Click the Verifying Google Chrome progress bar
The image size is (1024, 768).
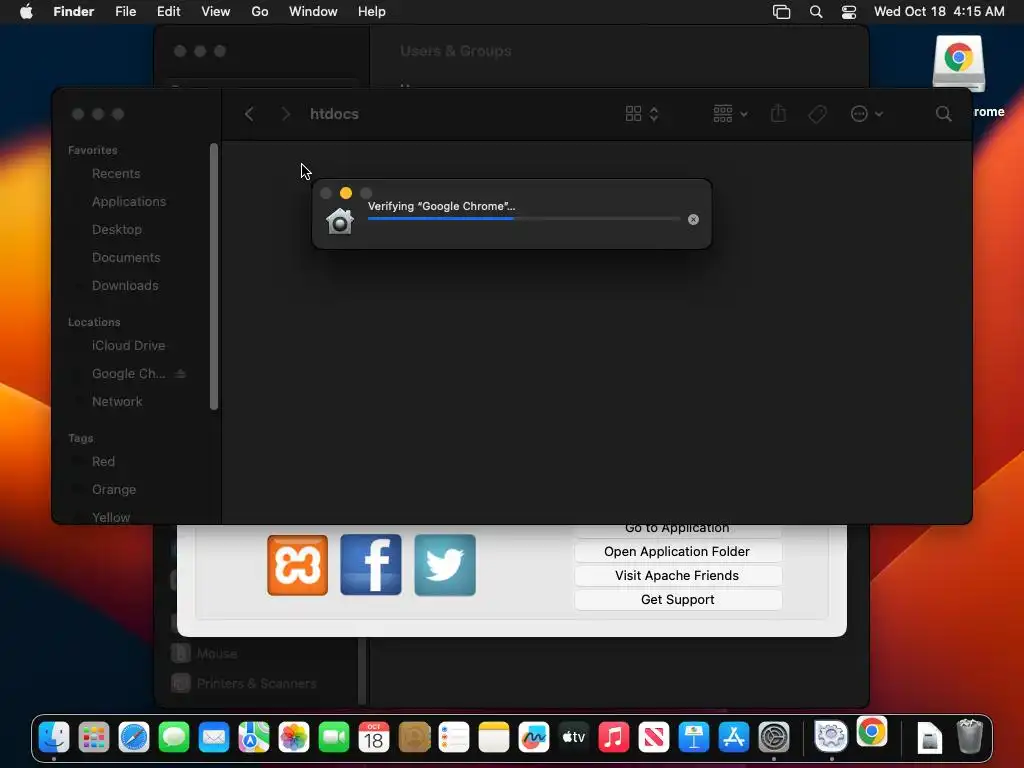(524, 219)
